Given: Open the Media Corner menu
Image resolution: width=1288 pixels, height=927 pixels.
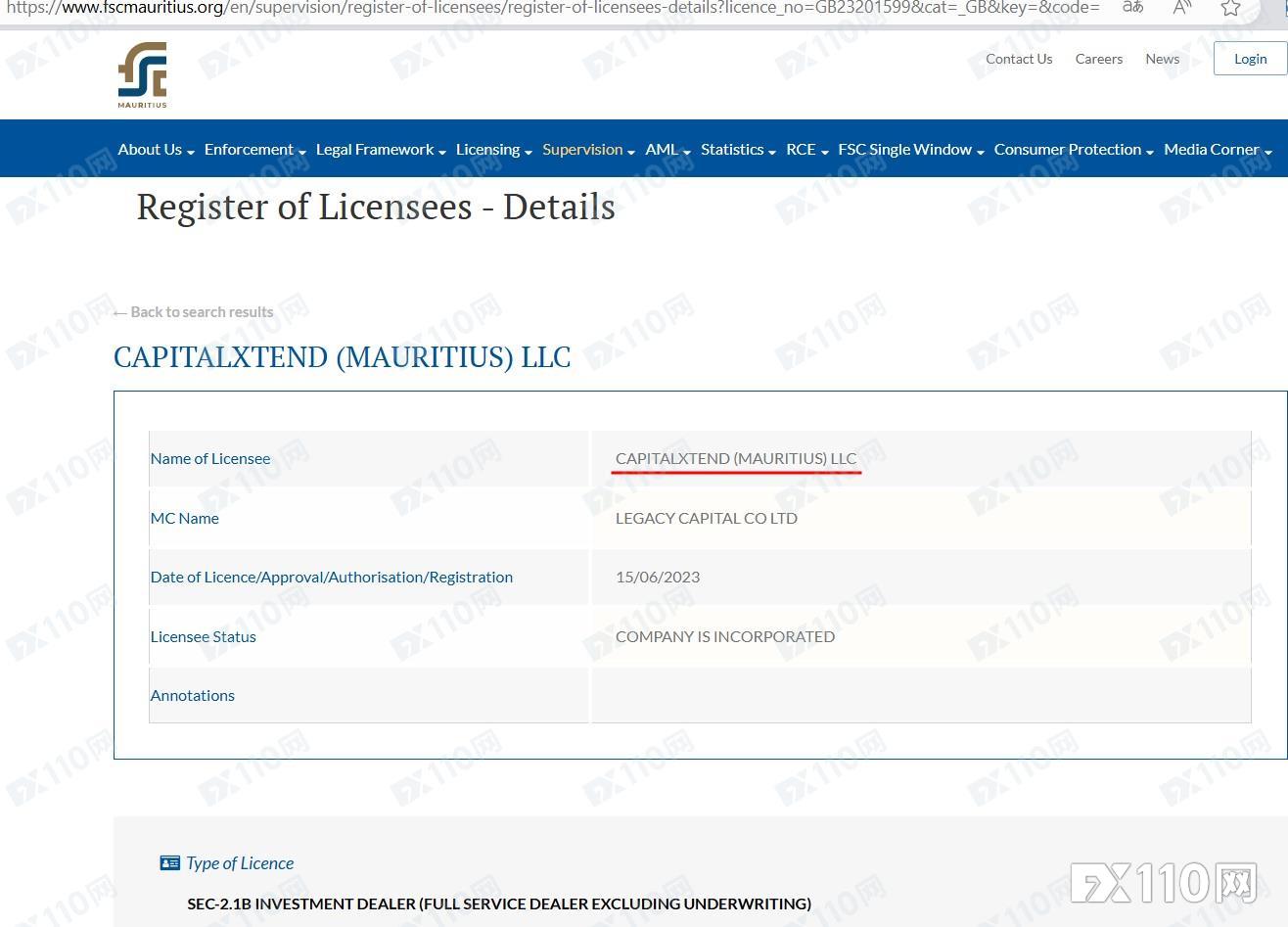Looking at the screenshot, I should pyautogui.click(x=1218, y=150).
